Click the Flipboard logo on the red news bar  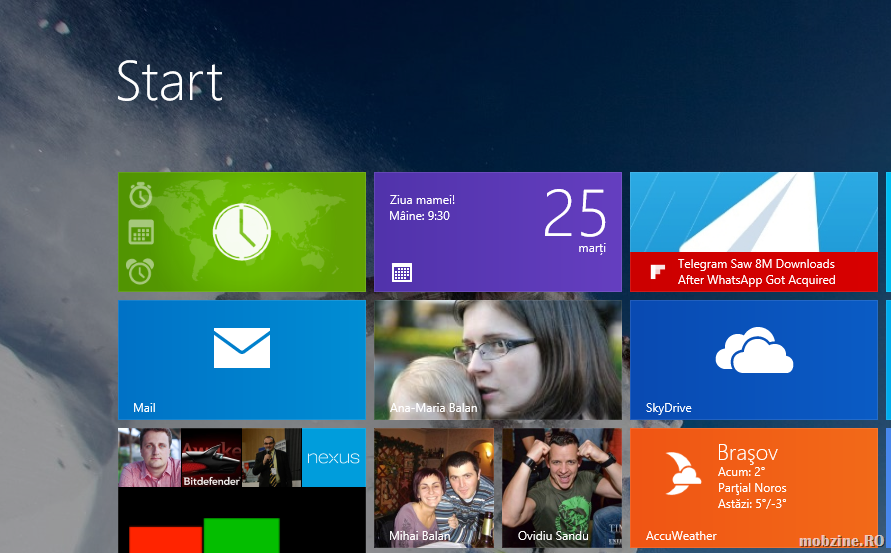[657, 272]
